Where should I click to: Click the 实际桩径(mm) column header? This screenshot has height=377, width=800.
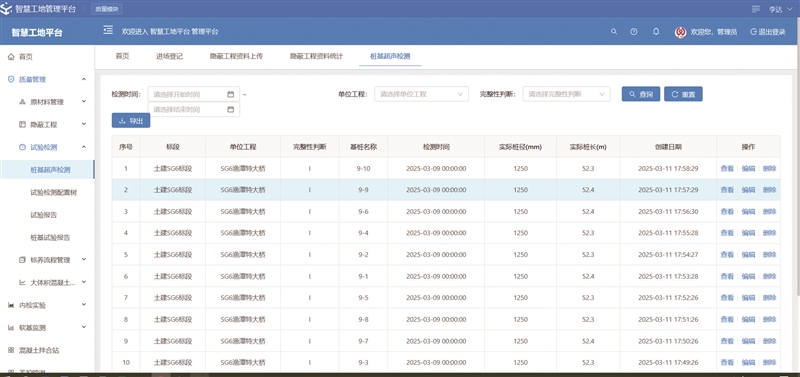pos(520,147)
